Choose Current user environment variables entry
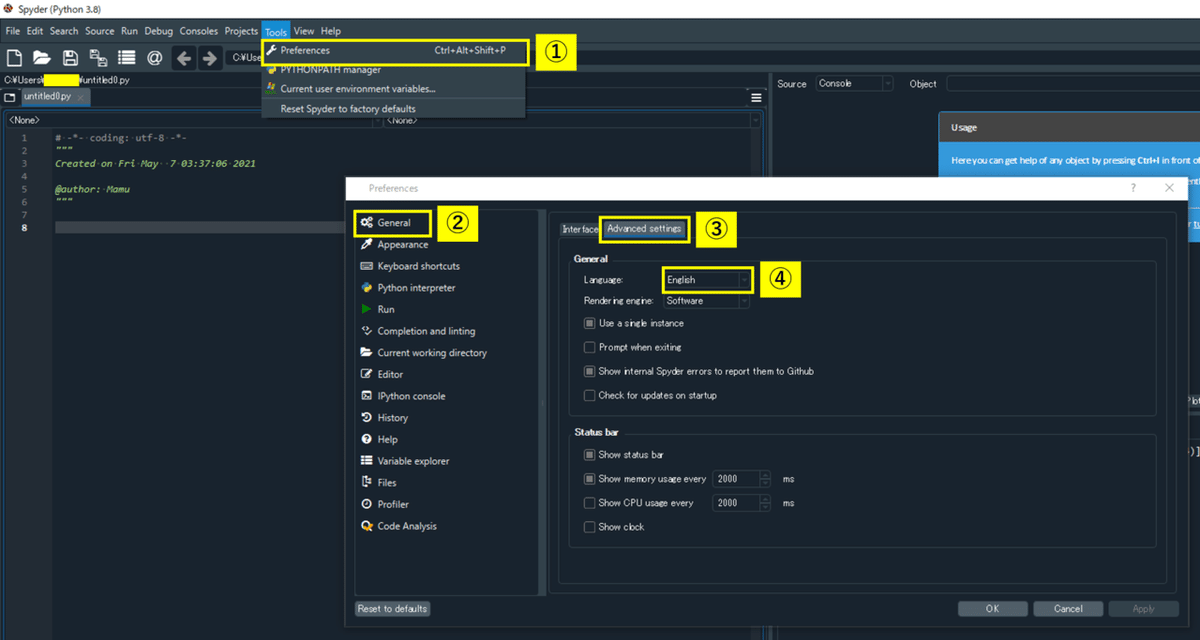1200x640 pixels. [x=393, y=89]
